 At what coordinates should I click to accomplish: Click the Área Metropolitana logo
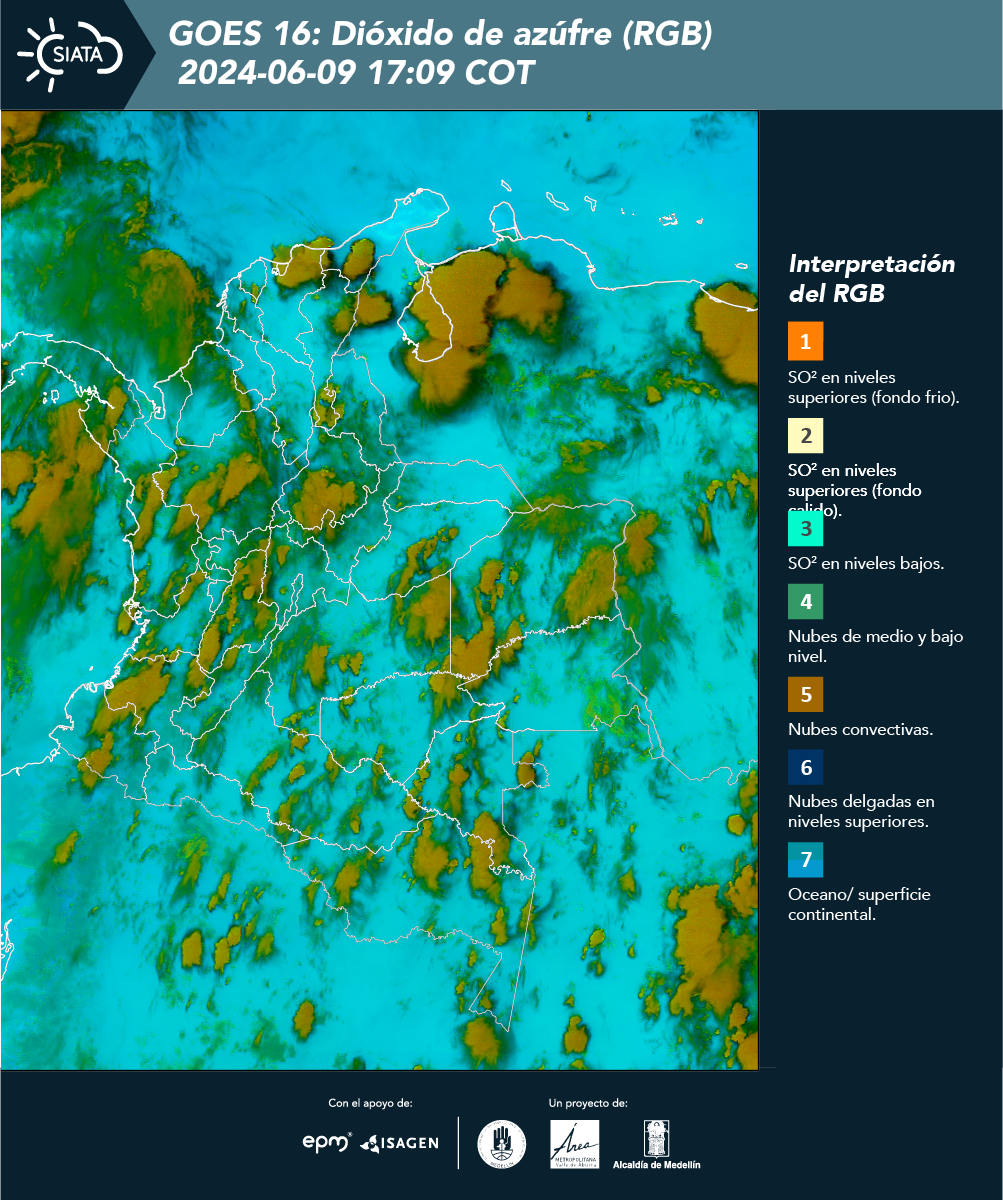[x=575, y=1144]
